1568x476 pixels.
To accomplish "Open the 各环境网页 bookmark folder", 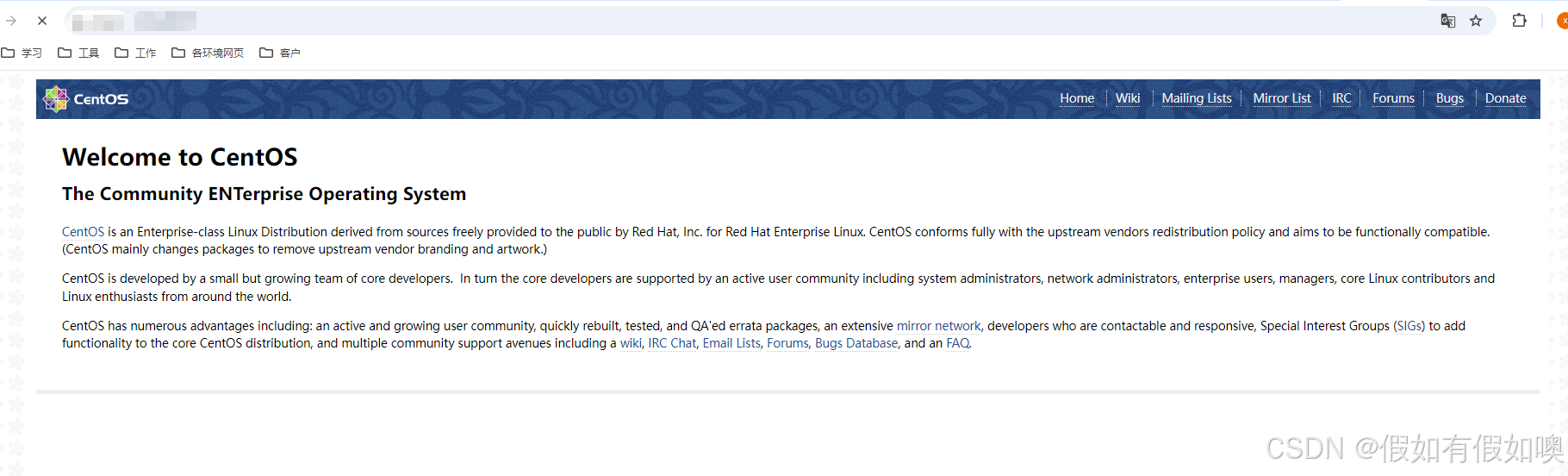I will [x=208, y=53].
